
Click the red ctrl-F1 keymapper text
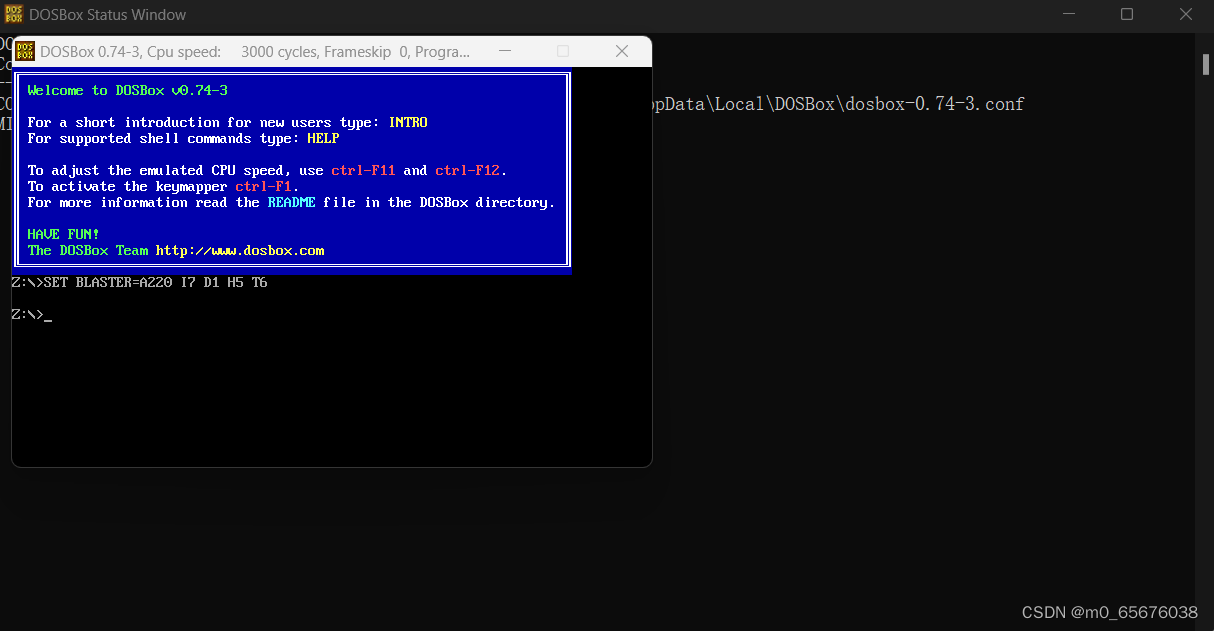[264, 186]
